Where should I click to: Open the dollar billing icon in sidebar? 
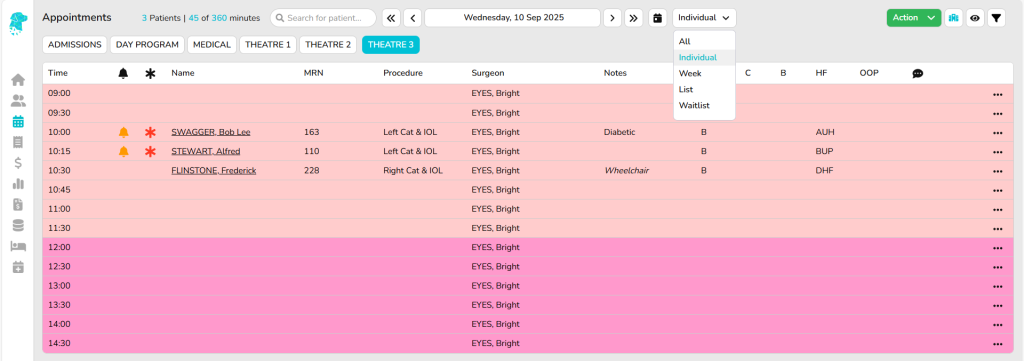tap(18, 163)
